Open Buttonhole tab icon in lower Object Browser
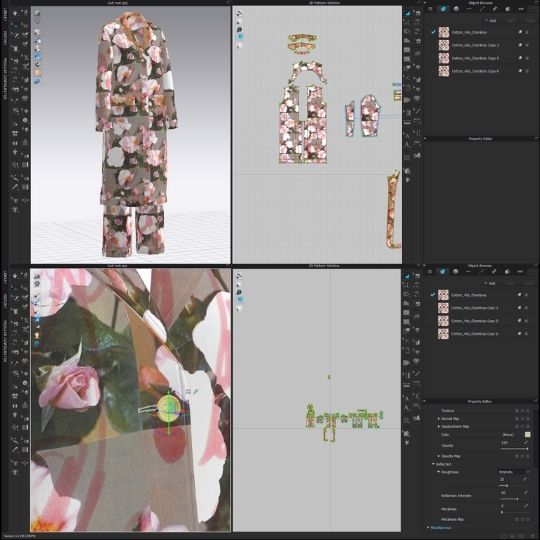Viewport: 540px width, 540px height. (x=468, y=272)
